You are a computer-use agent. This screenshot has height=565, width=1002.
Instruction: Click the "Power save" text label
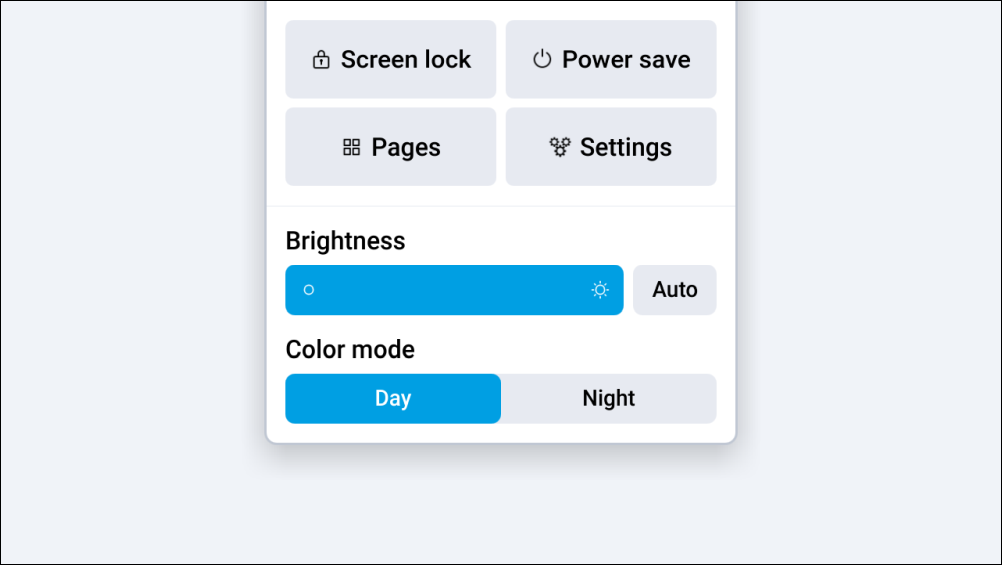click(626, 60)
